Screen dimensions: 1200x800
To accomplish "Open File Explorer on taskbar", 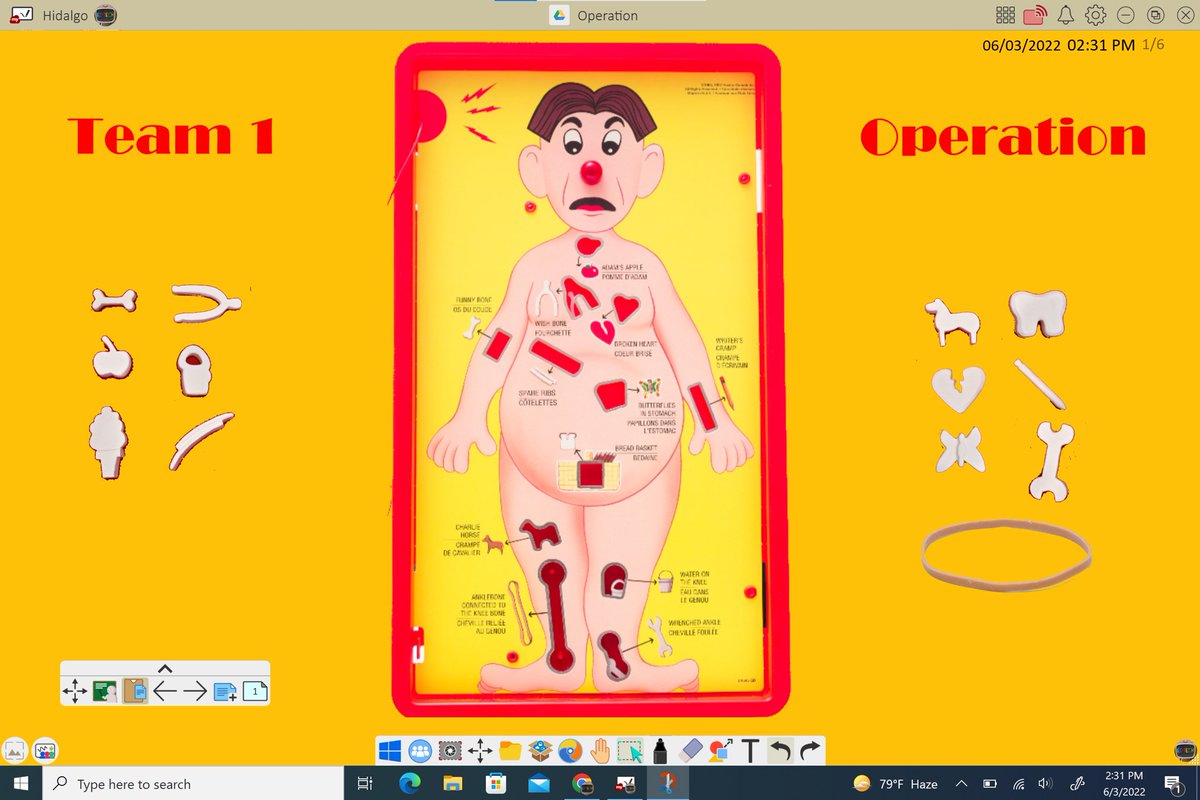I will point(453,784).
